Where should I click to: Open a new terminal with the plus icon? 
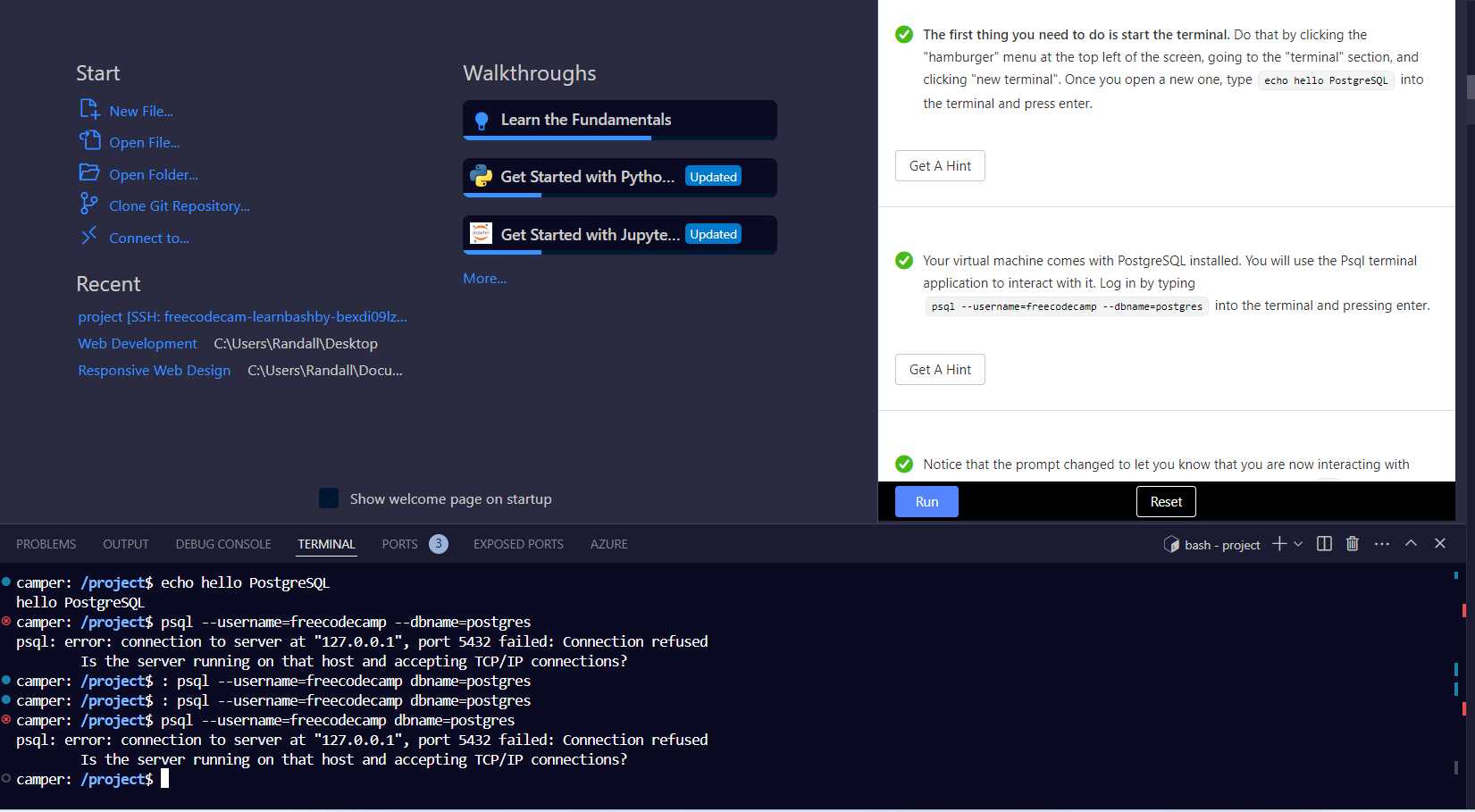coord(1278,543)
